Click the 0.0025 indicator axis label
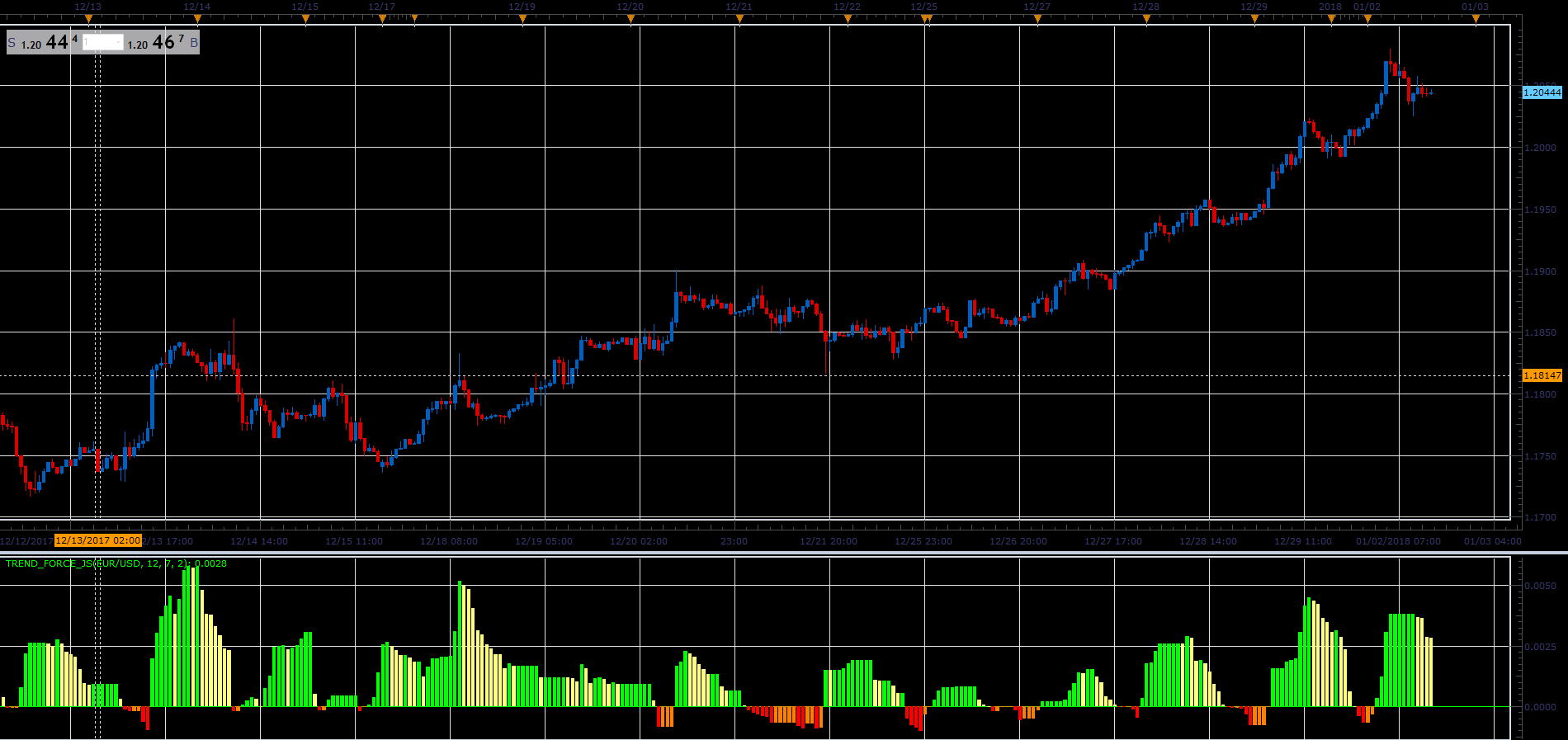 1540,647
